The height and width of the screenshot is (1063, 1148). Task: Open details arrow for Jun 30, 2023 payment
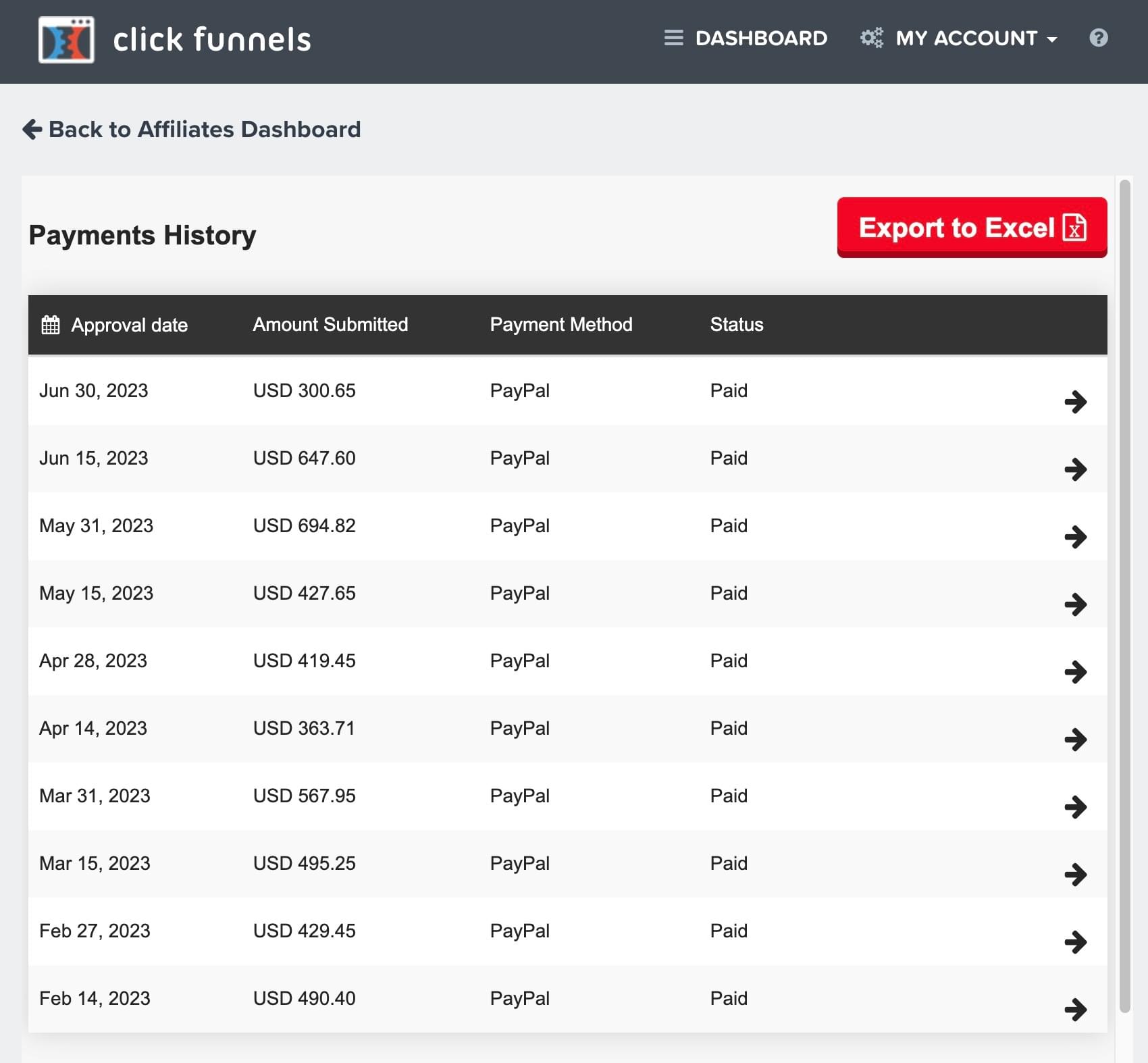point(1076,402)
